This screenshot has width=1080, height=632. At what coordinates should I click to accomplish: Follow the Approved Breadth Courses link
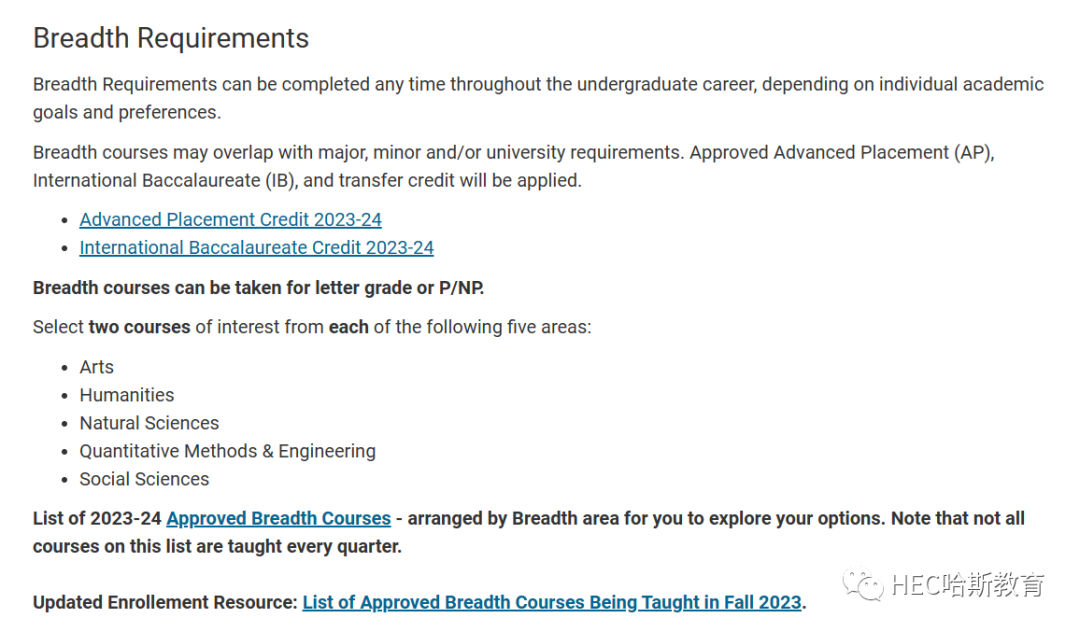coord(278,518)
